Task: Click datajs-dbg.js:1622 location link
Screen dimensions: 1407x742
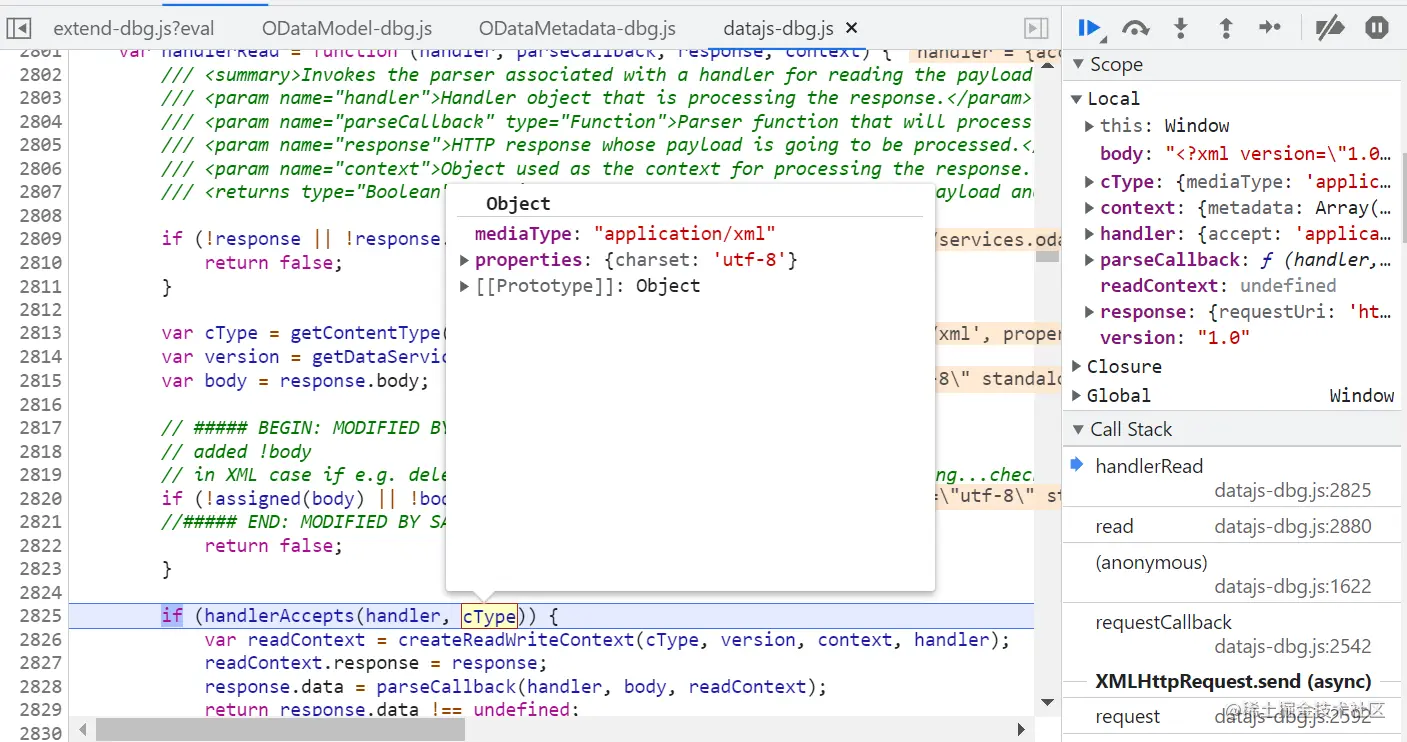Action: tap(1293, 586)
